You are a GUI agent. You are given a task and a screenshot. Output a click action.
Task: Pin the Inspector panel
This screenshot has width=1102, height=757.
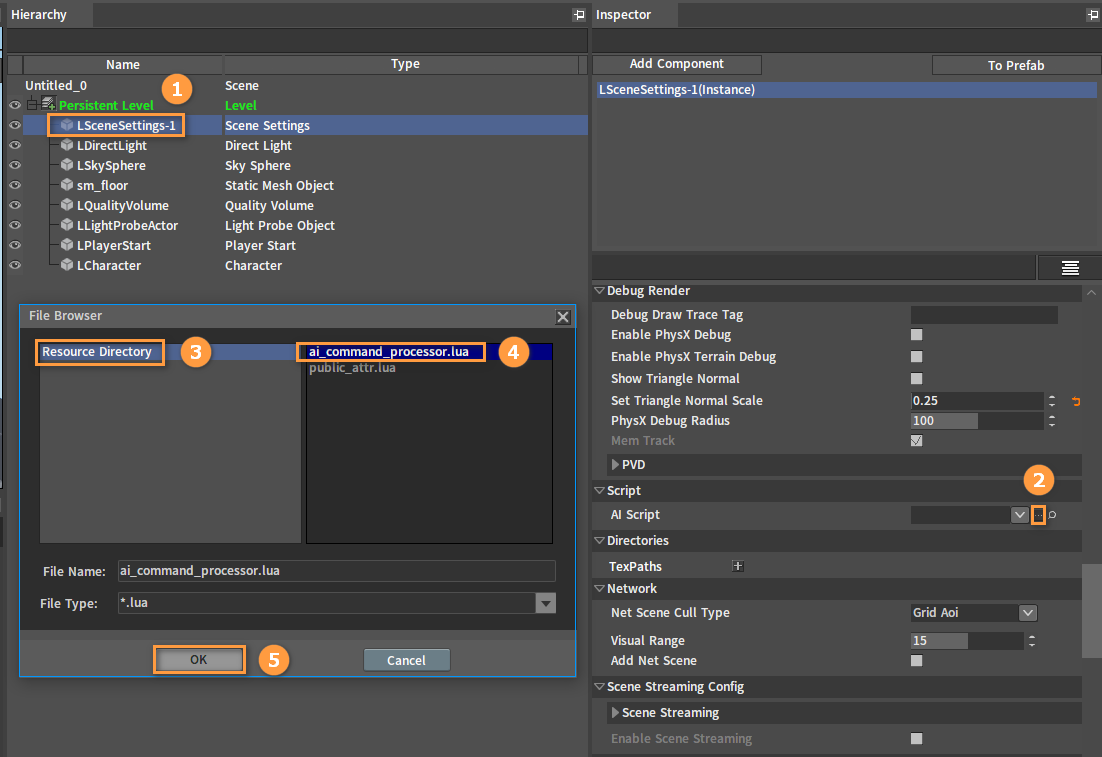click(x=1093, y=15)
